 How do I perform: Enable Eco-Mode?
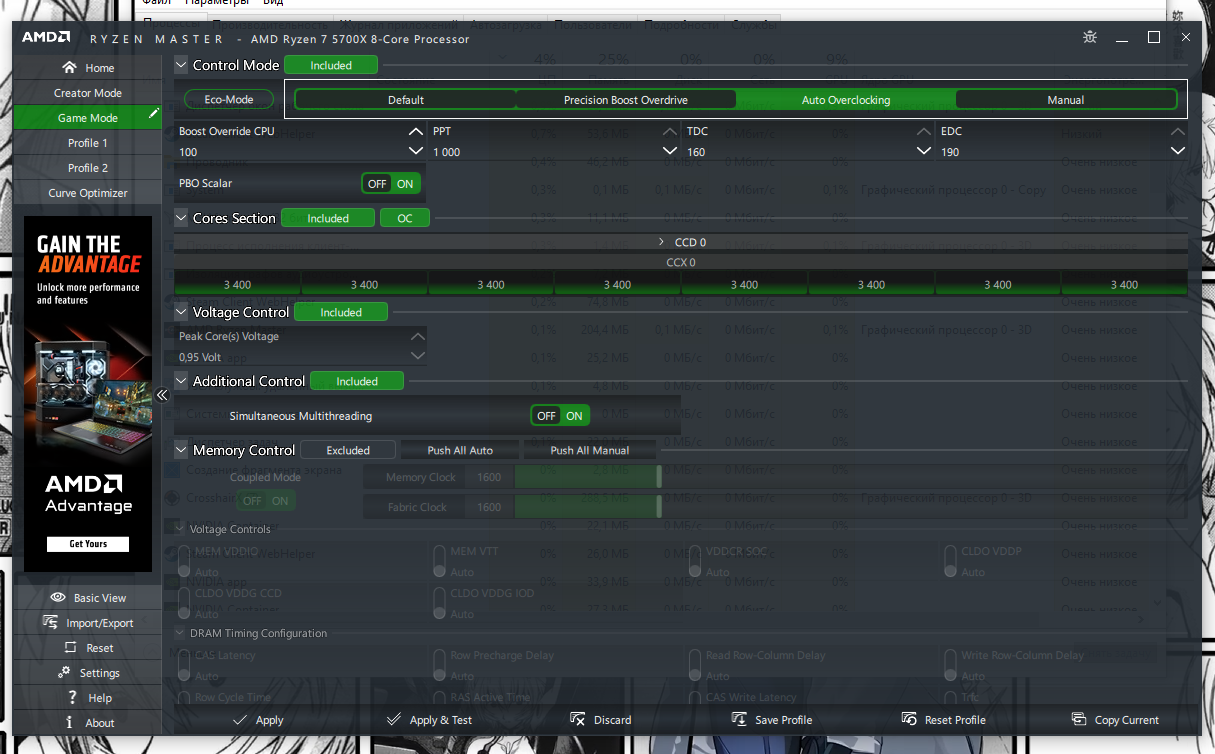(x=229, y=100)
